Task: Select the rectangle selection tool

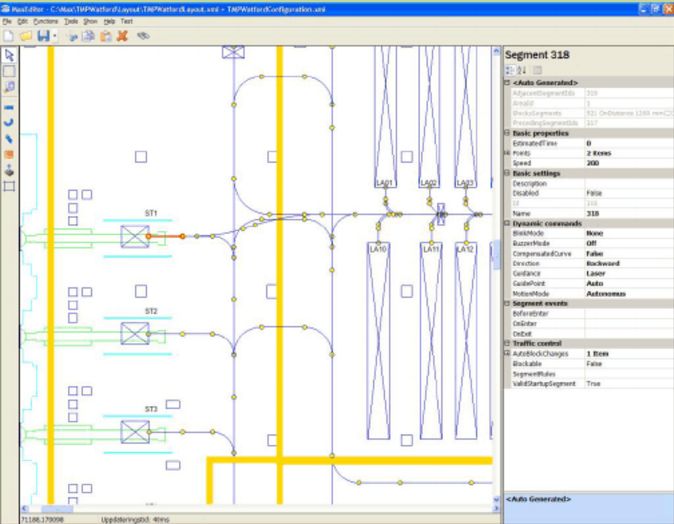Action: [x=9, y=71]
